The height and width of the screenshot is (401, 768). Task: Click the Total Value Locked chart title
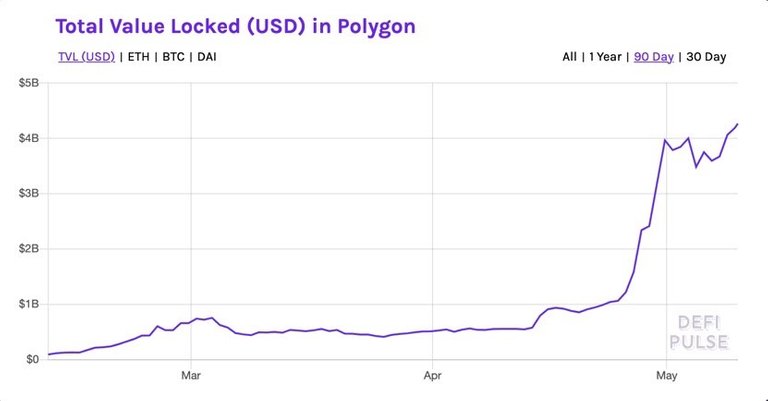(x=234, y=27)
